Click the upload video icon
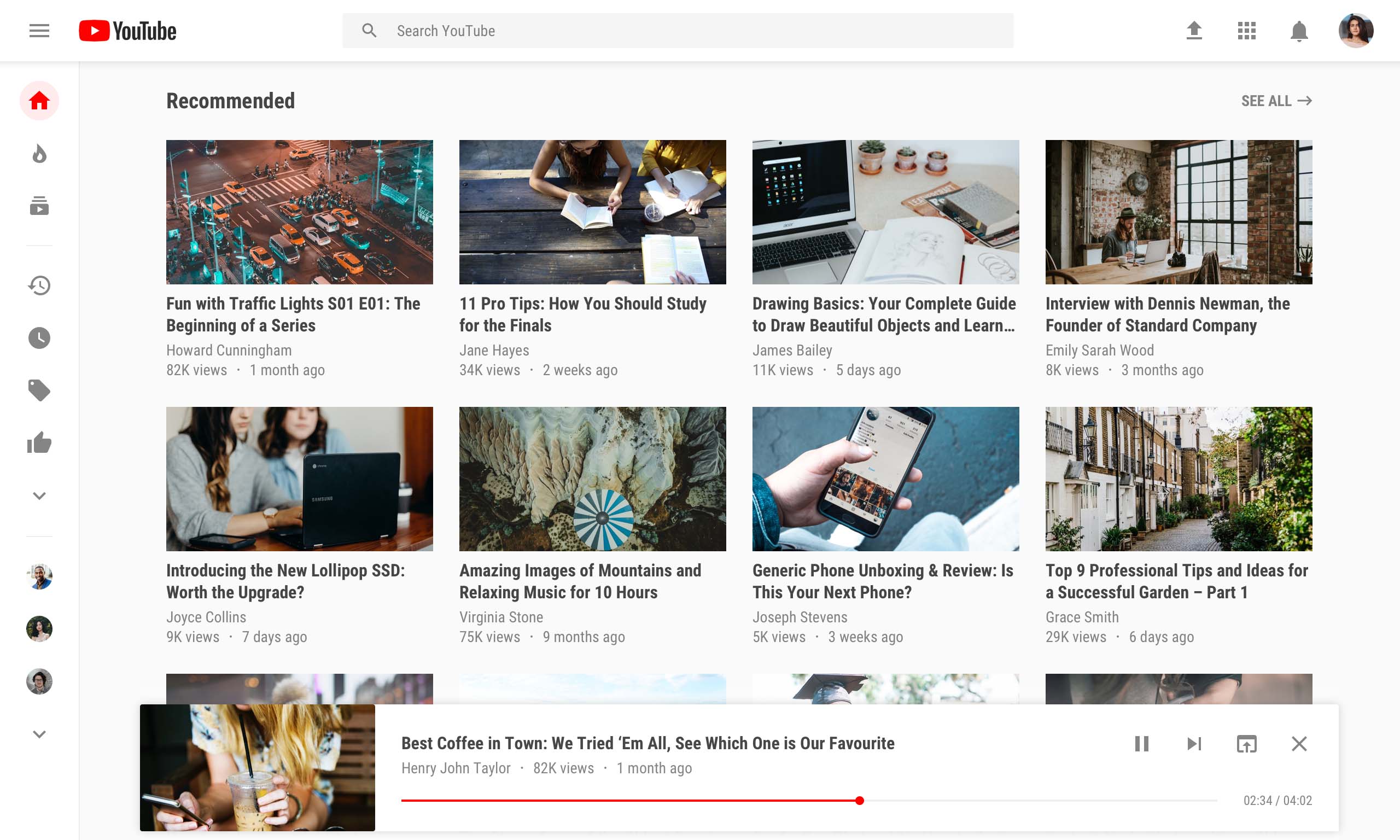The height and width of the screenshot is (840, 1400). [x=1194, y=31]
